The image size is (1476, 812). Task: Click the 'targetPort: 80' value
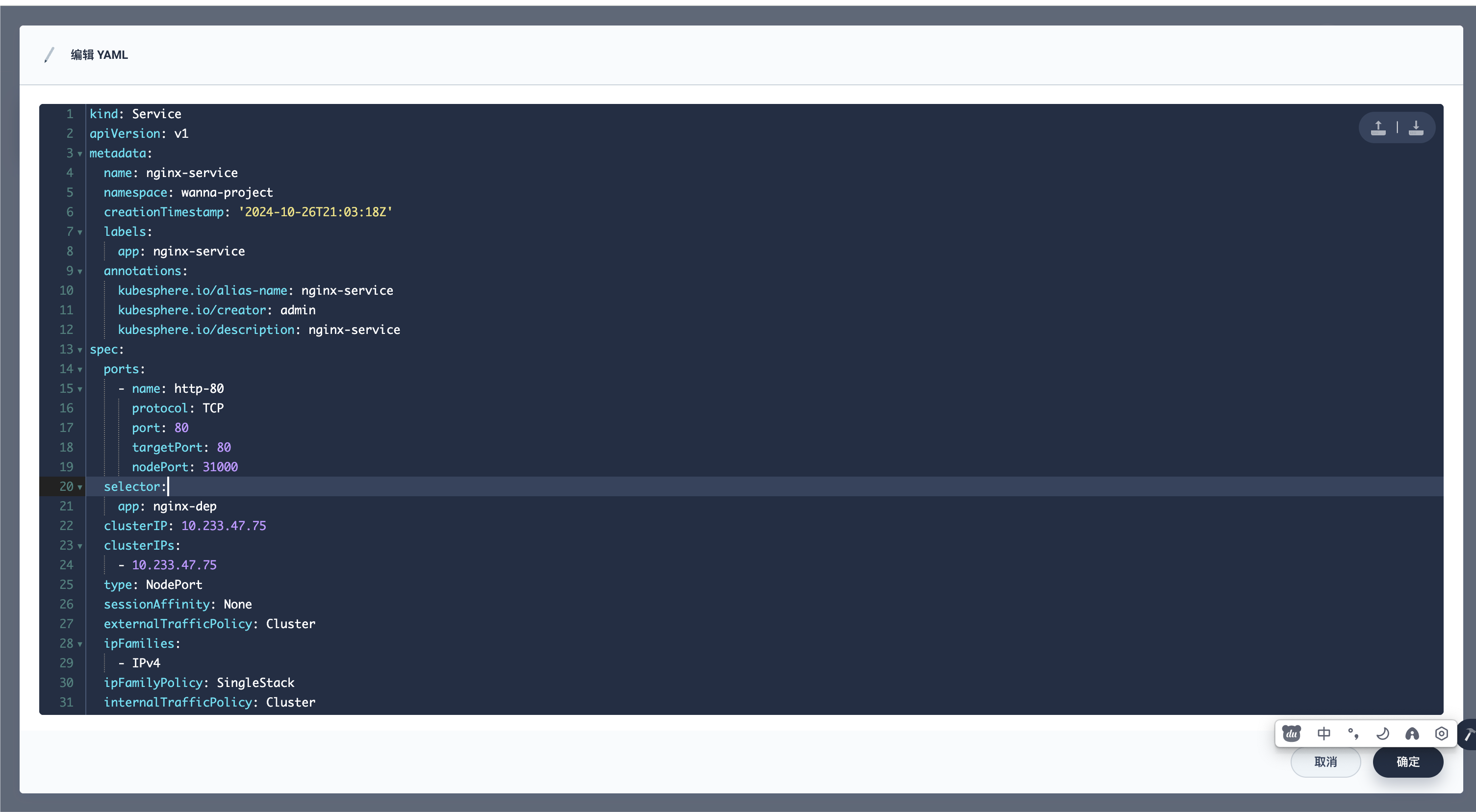tap(224, 448)
